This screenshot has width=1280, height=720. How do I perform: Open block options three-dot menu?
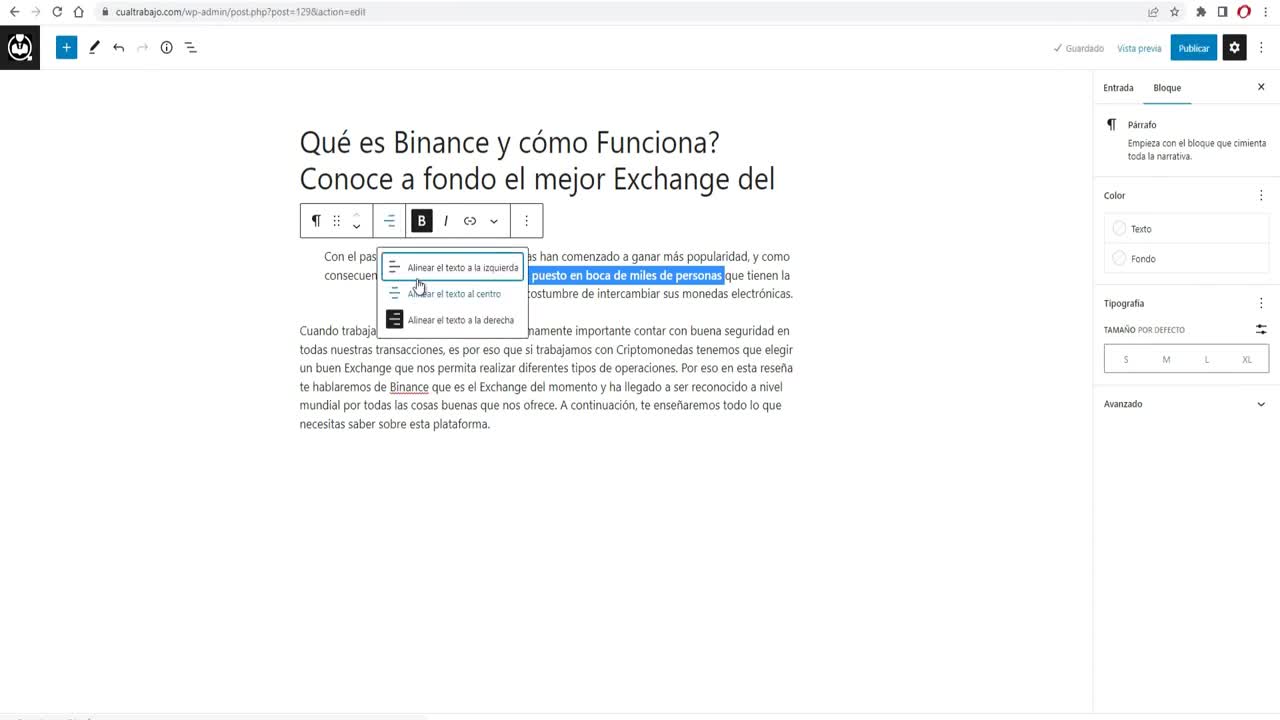pos(526,221)
